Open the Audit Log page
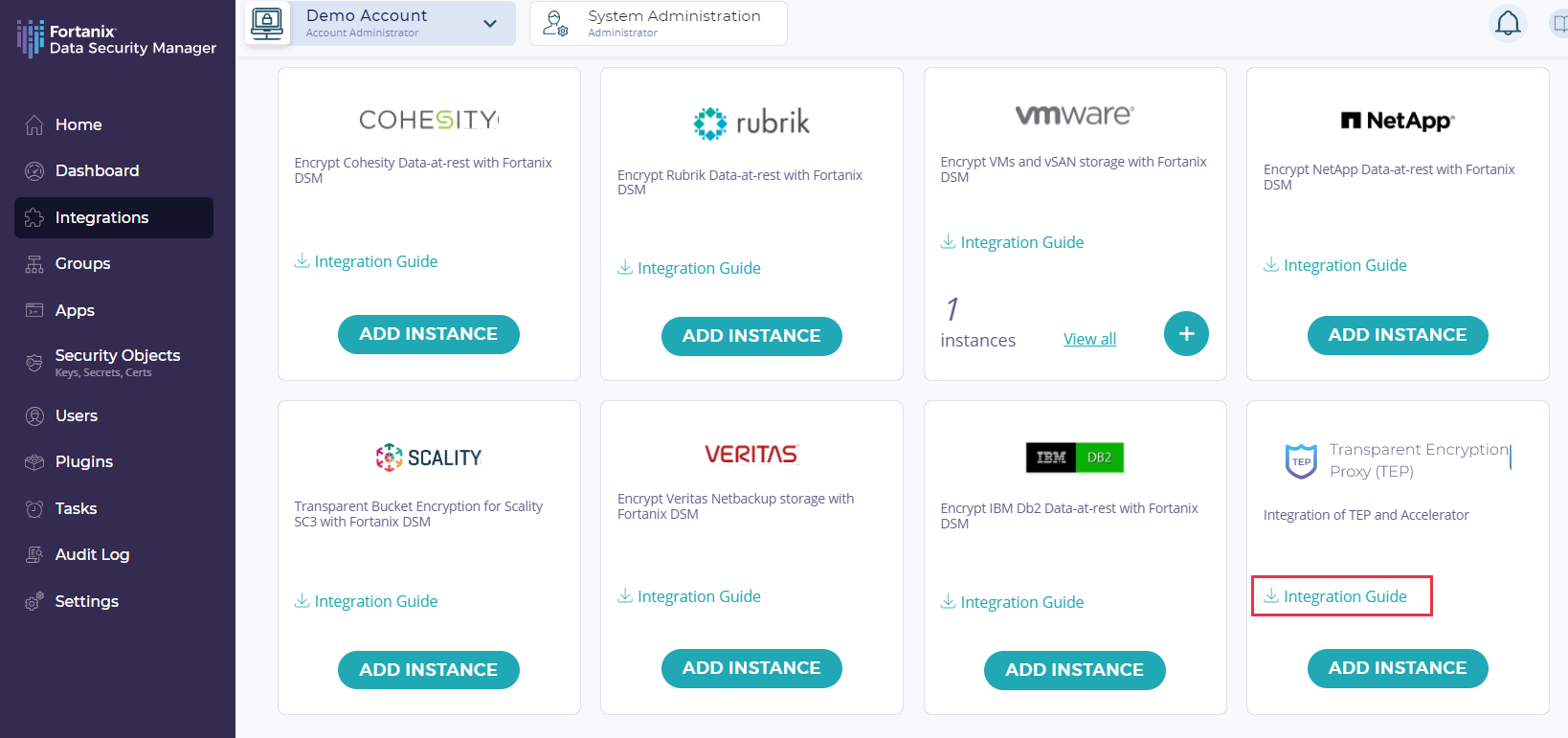 pos(92,554)
